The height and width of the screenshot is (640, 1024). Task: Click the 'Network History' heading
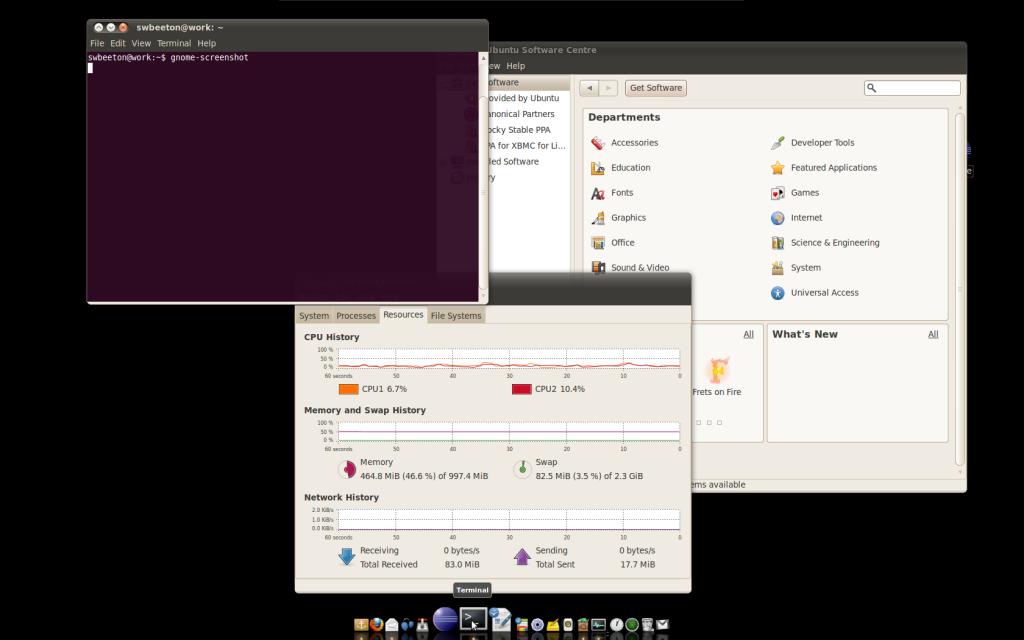342,498
